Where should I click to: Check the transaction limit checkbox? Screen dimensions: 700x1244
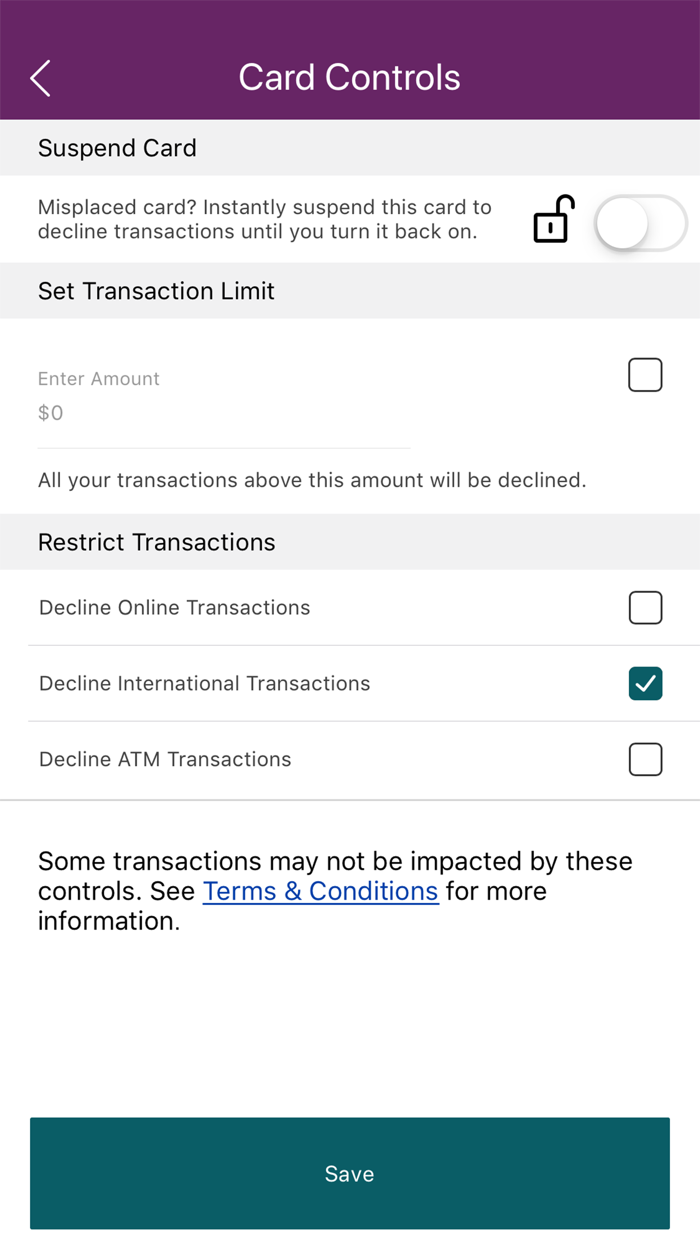[x=645, y=375]
